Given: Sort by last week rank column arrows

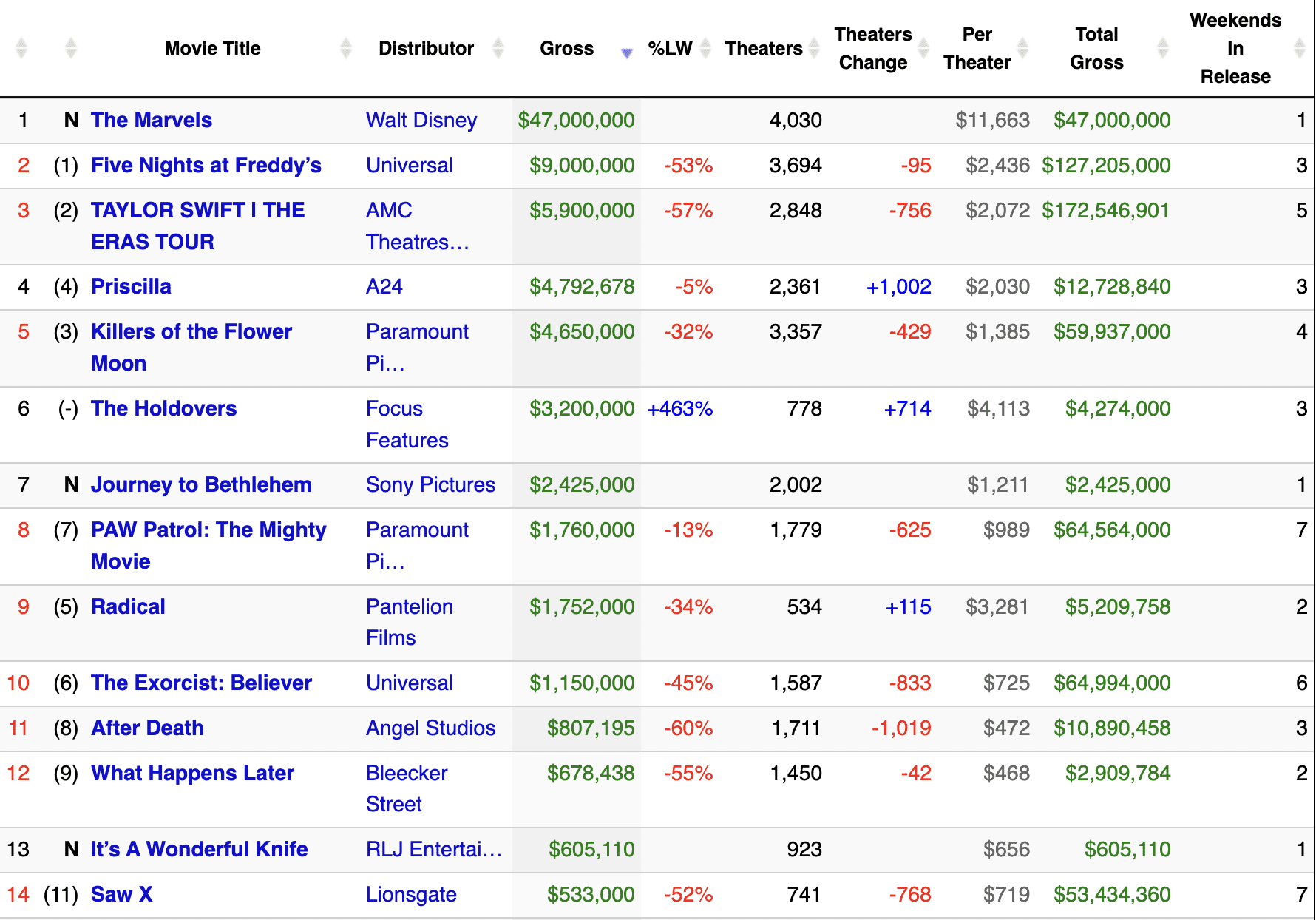Looking at the screenshot, I should tap(71, 48).
